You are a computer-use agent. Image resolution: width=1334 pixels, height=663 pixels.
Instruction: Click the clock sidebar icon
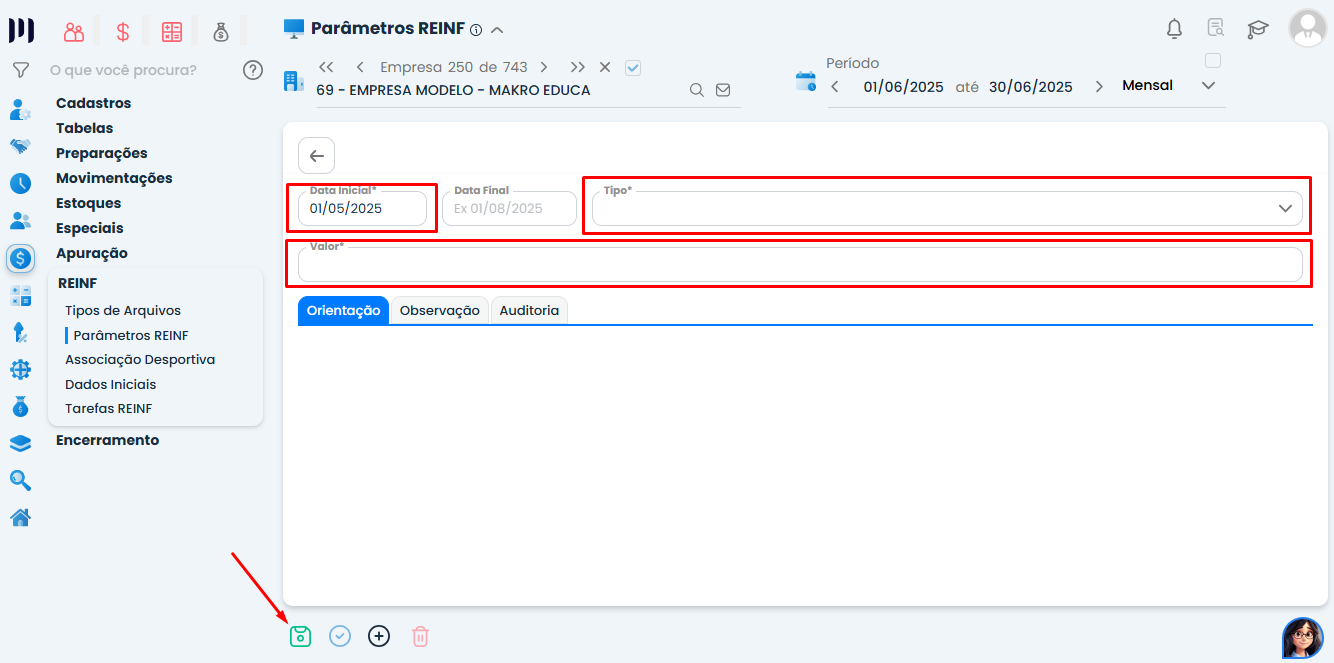20,184
